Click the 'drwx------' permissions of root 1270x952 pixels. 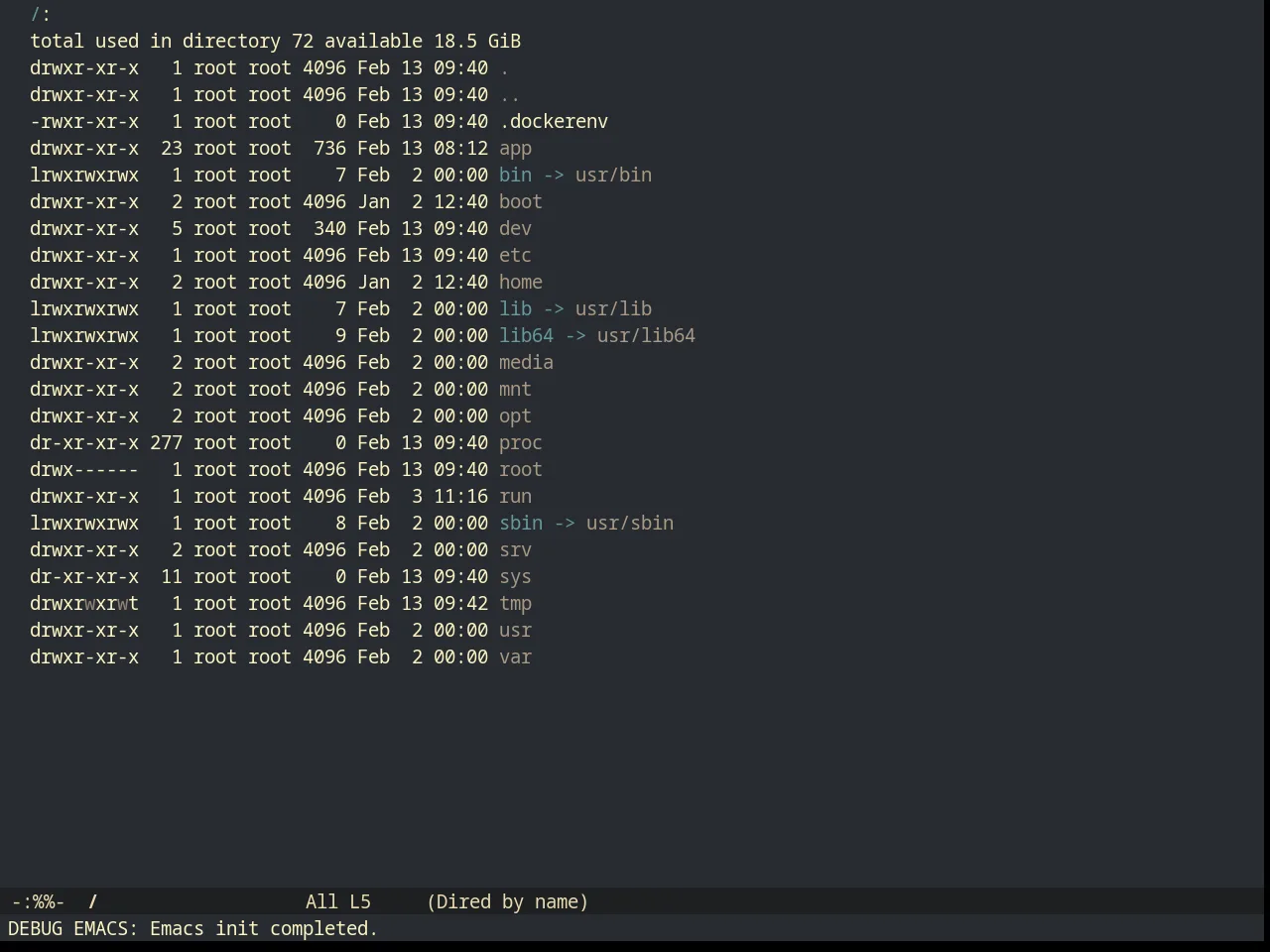pyautogui.click(x=84, y=470)
